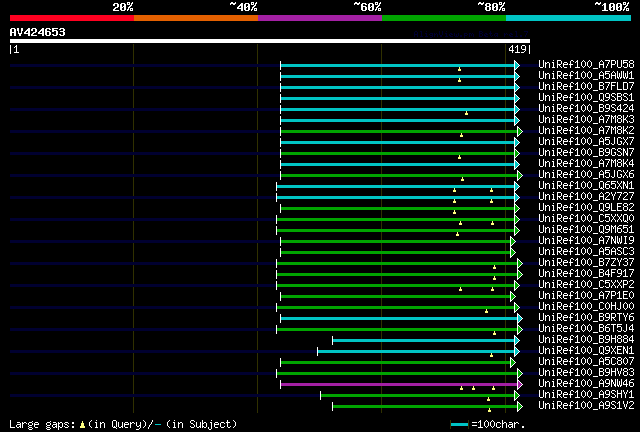Select the UniRef100_A5C807 label
The width and height of the screenshot is (640, 432).
point(586,362)
